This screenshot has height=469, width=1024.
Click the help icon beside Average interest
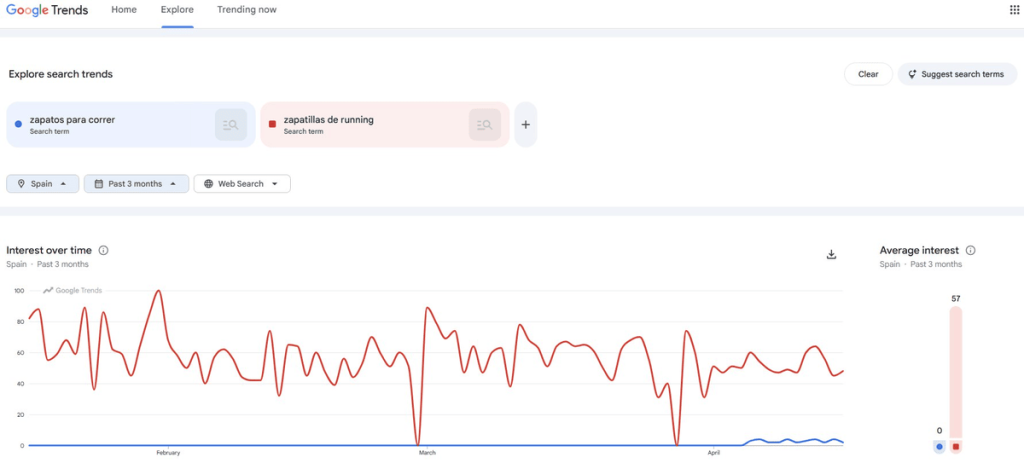pos(970,251)
